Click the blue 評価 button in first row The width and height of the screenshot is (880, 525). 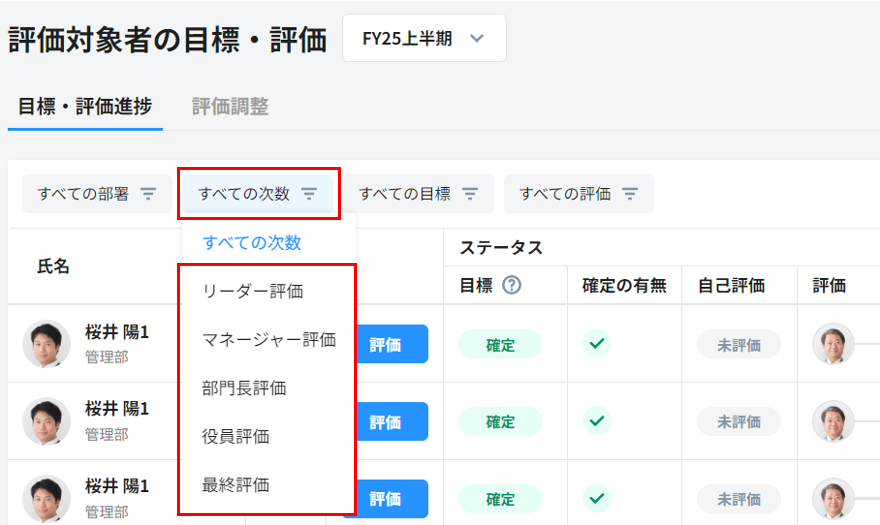point(385,344)
